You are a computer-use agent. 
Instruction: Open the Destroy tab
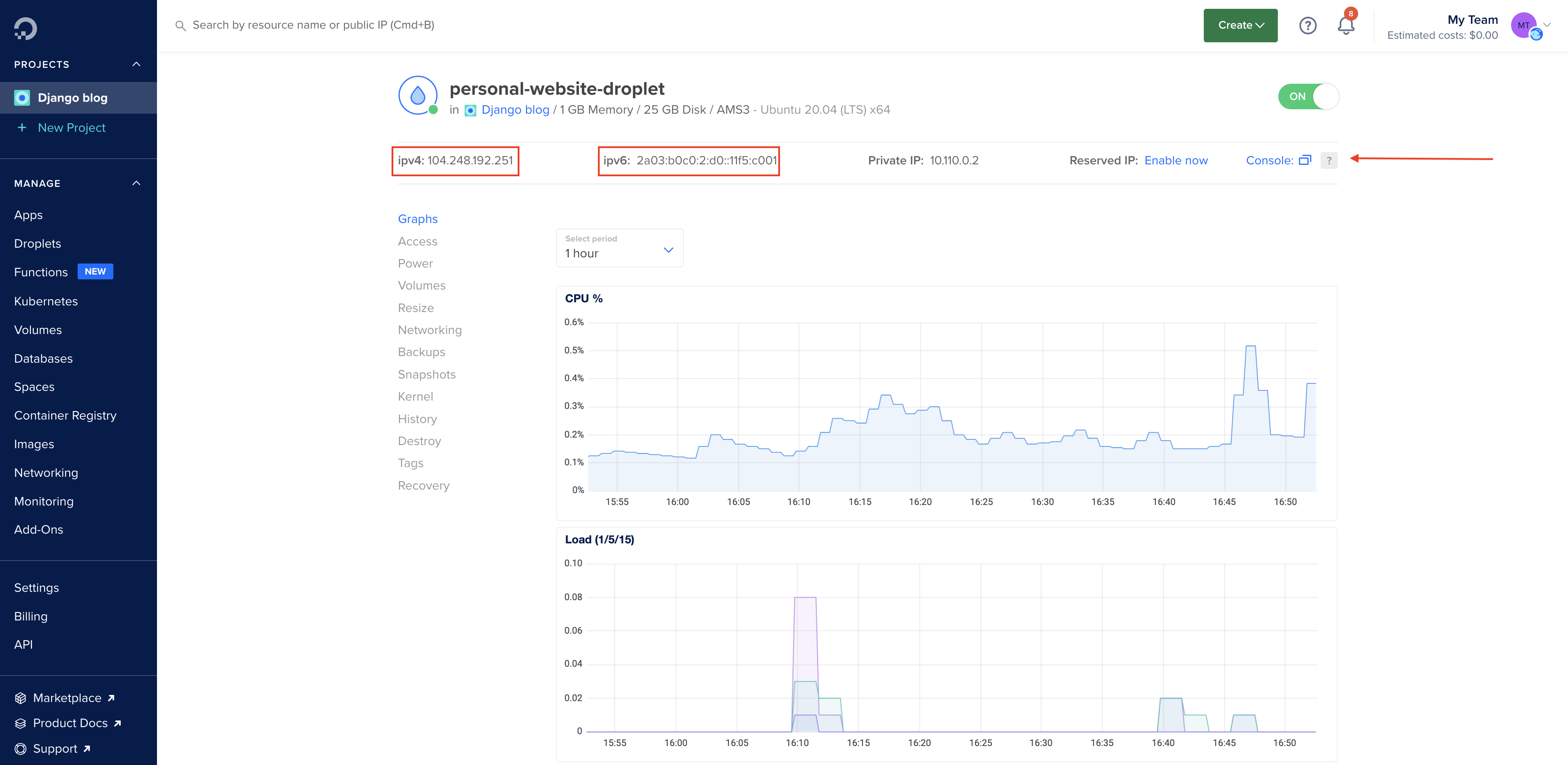(419, 441)
